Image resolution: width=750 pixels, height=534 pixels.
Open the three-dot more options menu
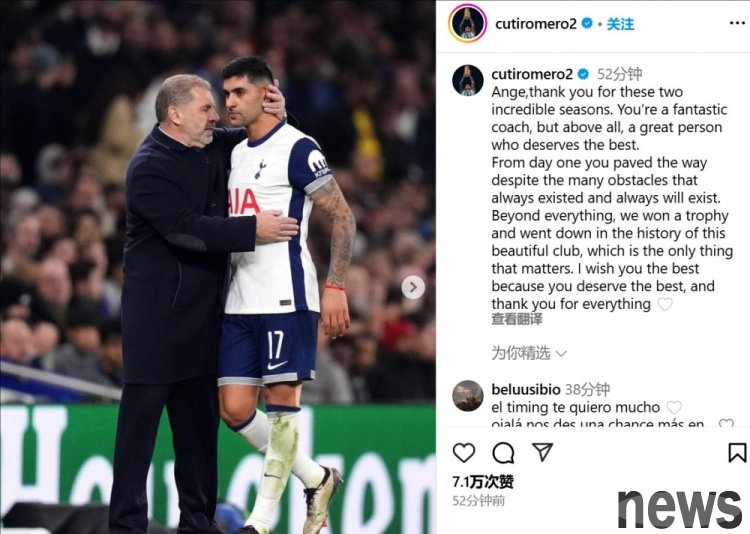coord(737,23)
